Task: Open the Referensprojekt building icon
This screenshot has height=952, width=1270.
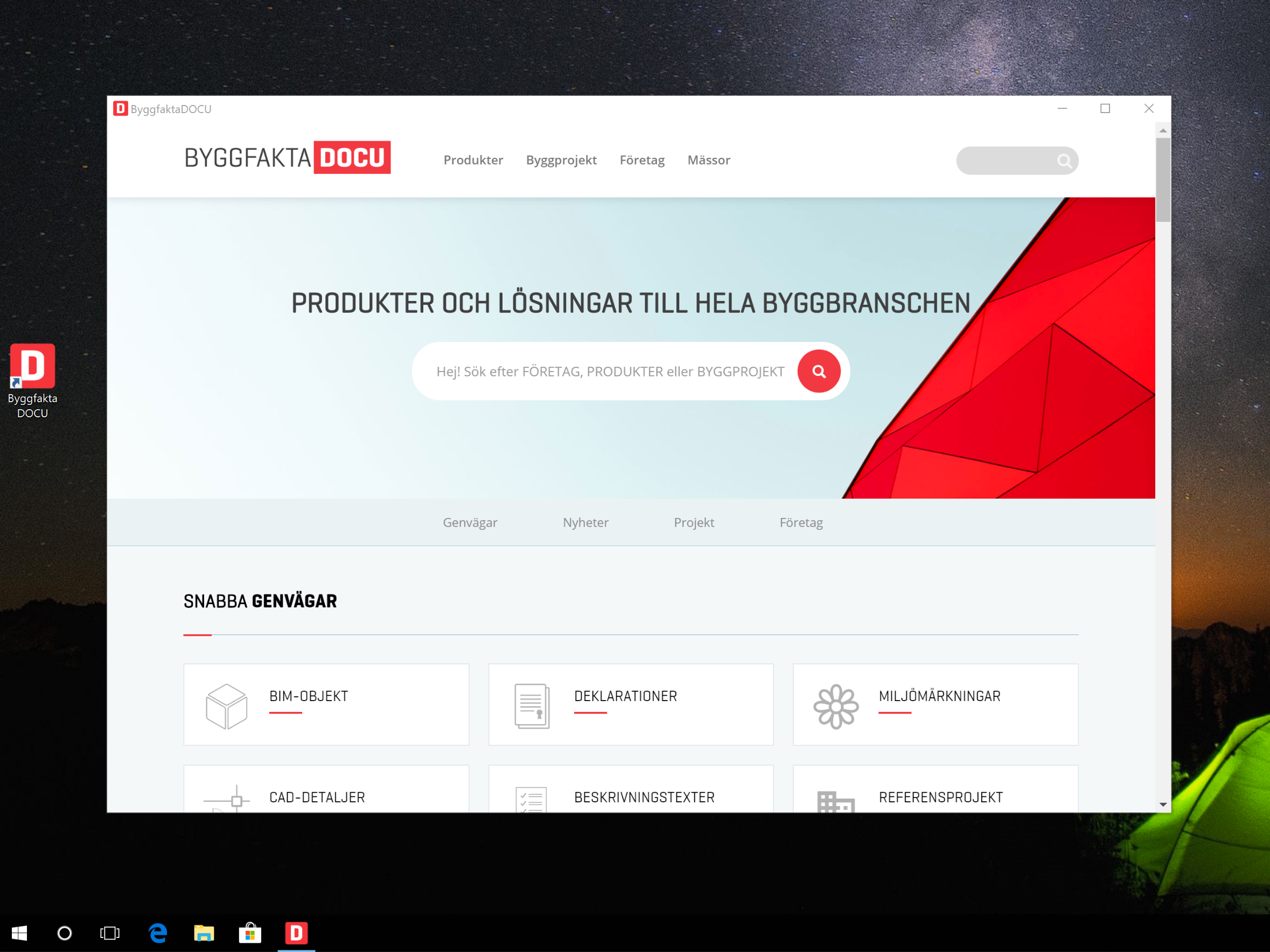Action: (836, 801)
